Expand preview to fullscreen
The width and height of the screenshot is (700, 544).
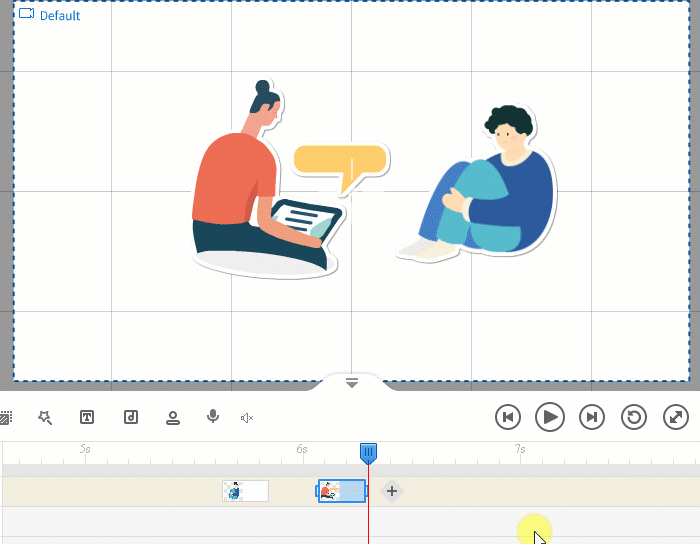pyautogui.click(x=675, y=417)
